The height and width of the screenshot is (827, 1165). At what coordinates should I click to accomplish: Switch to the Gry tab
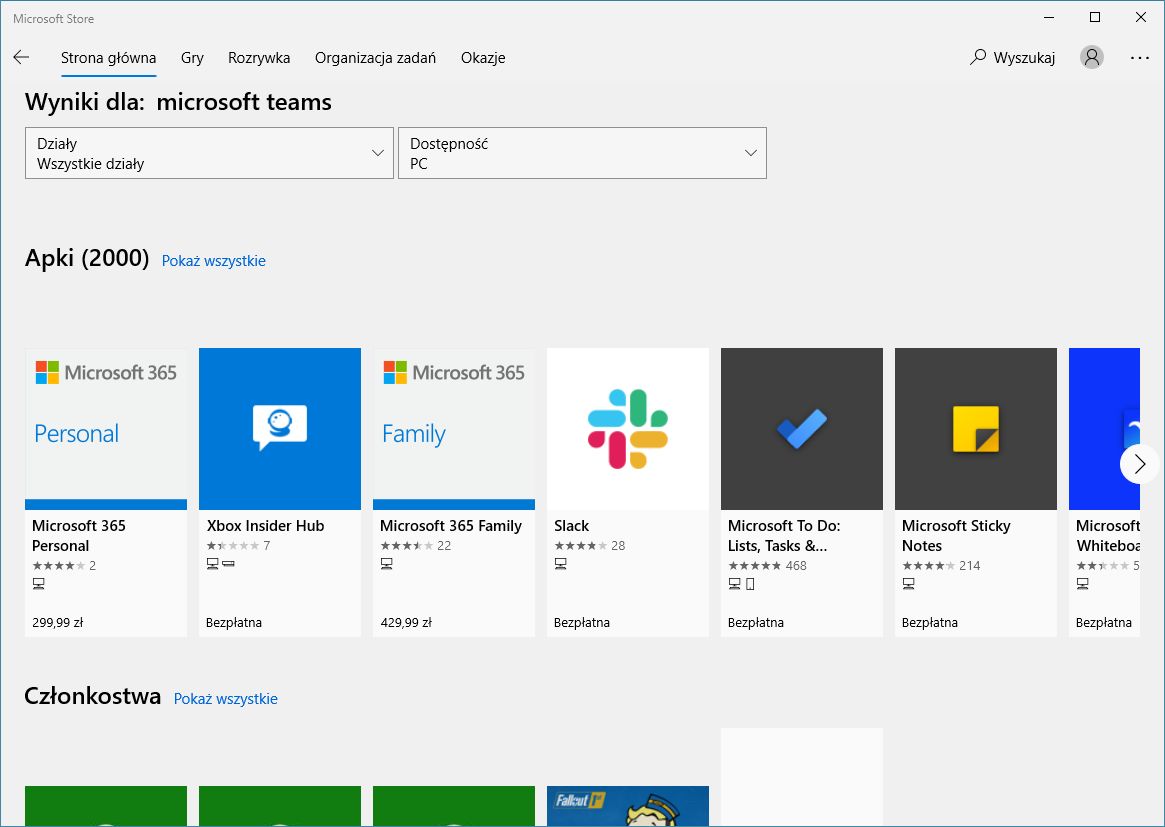192,58
